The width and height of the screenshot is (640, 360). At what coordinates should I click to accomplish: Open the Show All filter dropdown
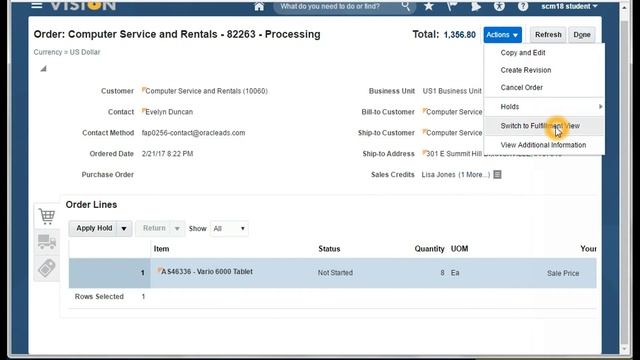click(x=229, y=229)
